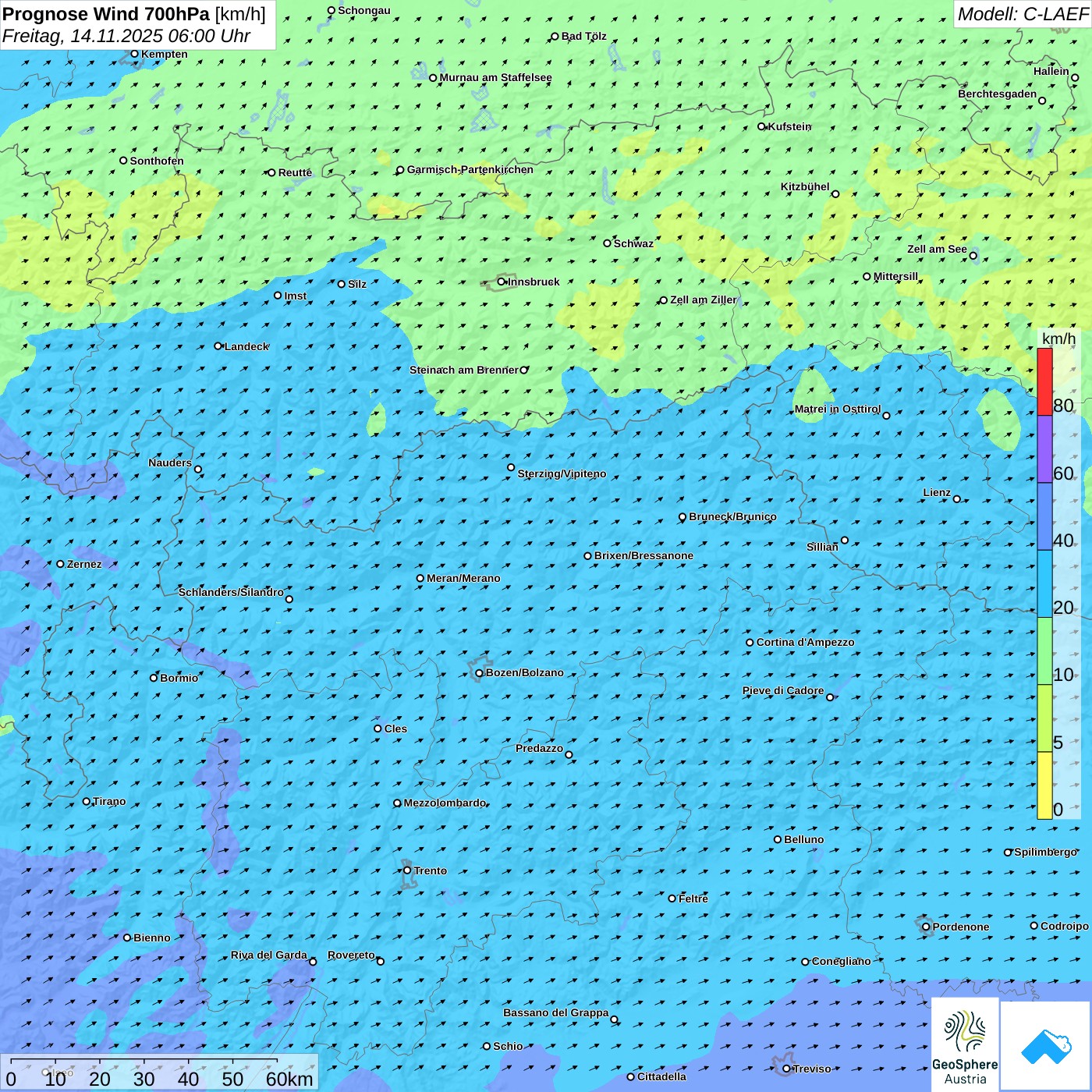Select the Kempten marker circle
Image resolution: width=1092 pixels, height=1092 pixels.
134,54
